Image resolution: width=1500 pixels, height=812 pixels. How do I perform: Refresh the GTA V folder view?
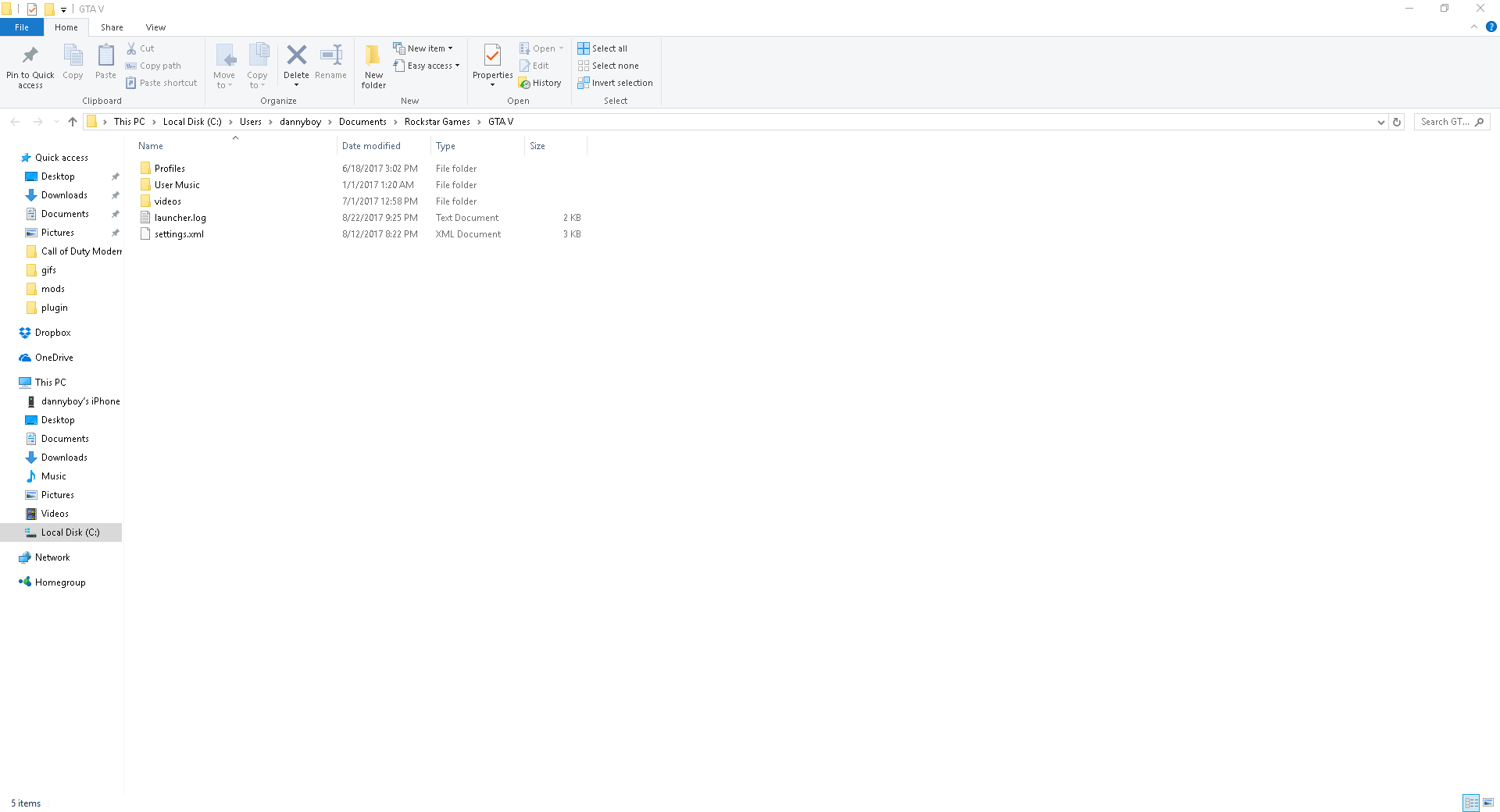(x=1397, y=122)
